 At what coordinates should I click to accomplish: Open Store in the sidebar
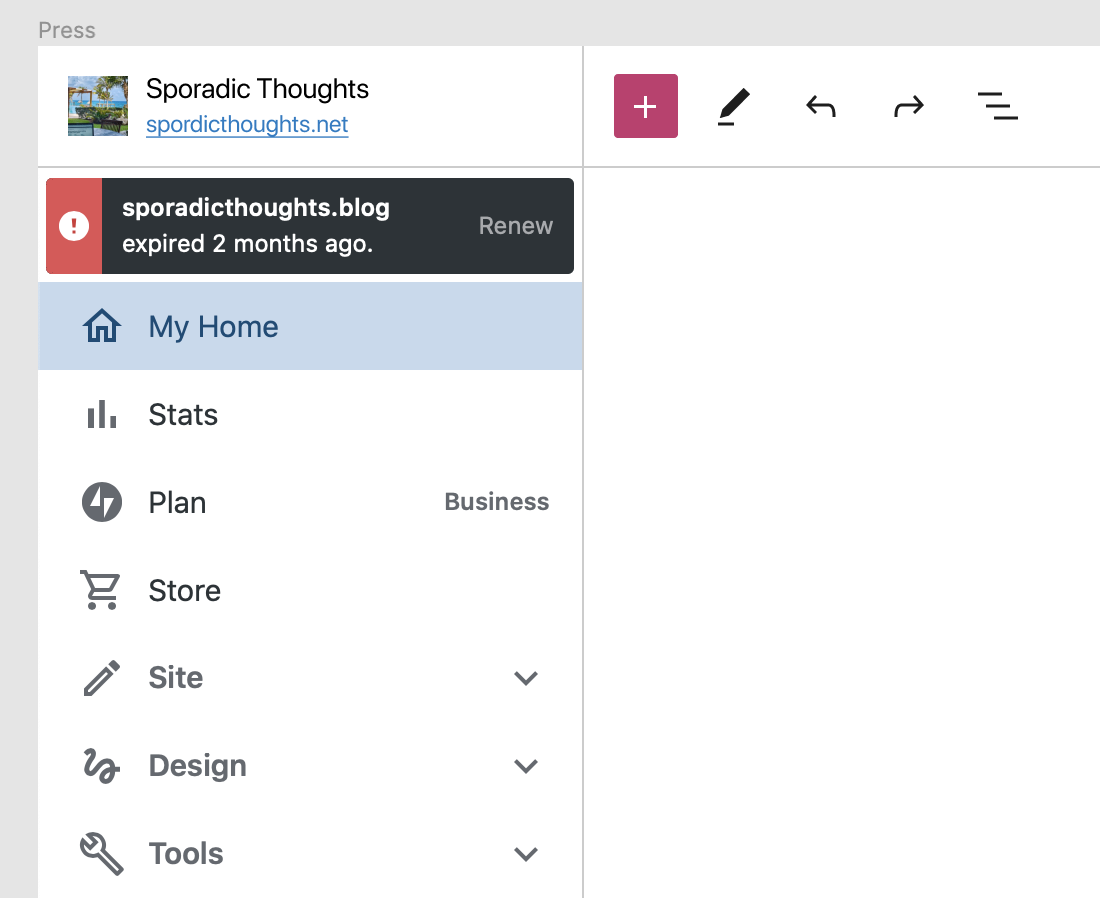(x=310, y=591)
